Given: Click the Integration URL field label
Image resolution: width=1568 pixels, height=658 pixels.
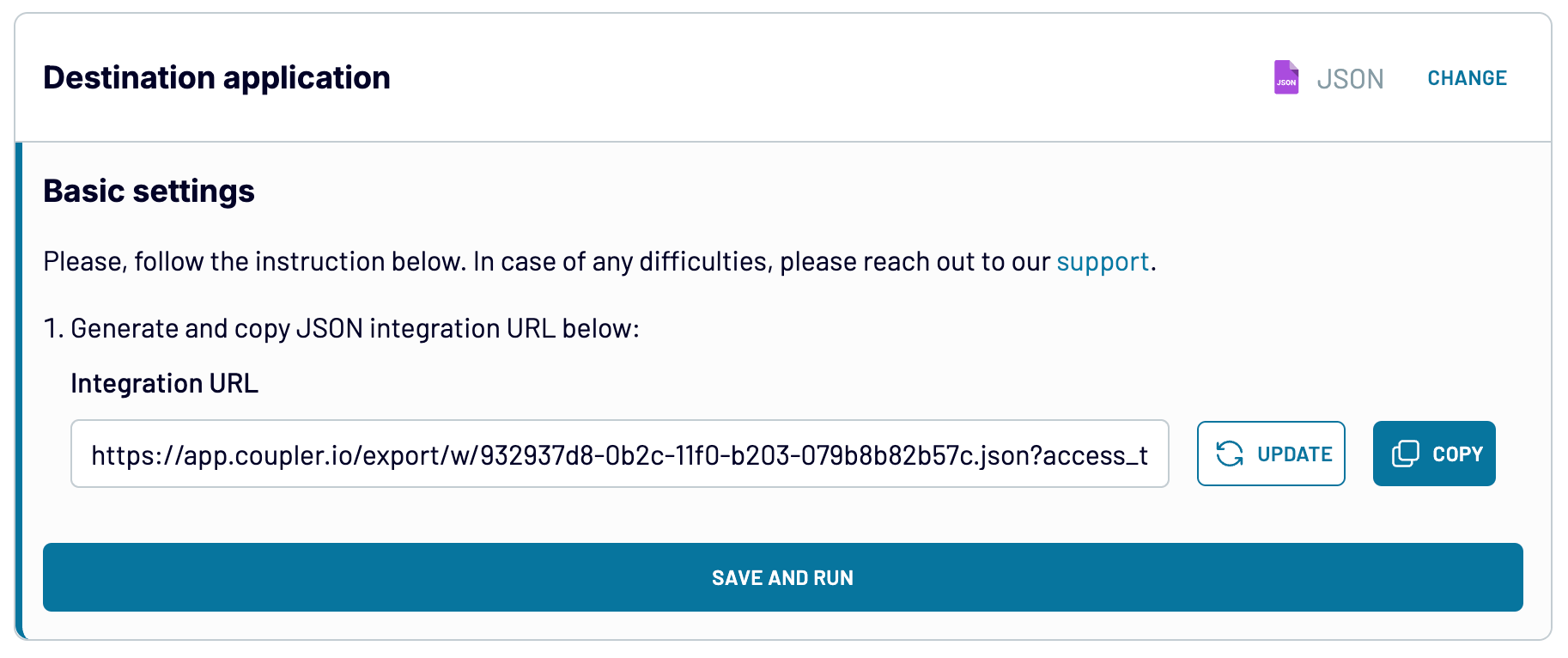Looking at the screenshot, I should (164, 383).
